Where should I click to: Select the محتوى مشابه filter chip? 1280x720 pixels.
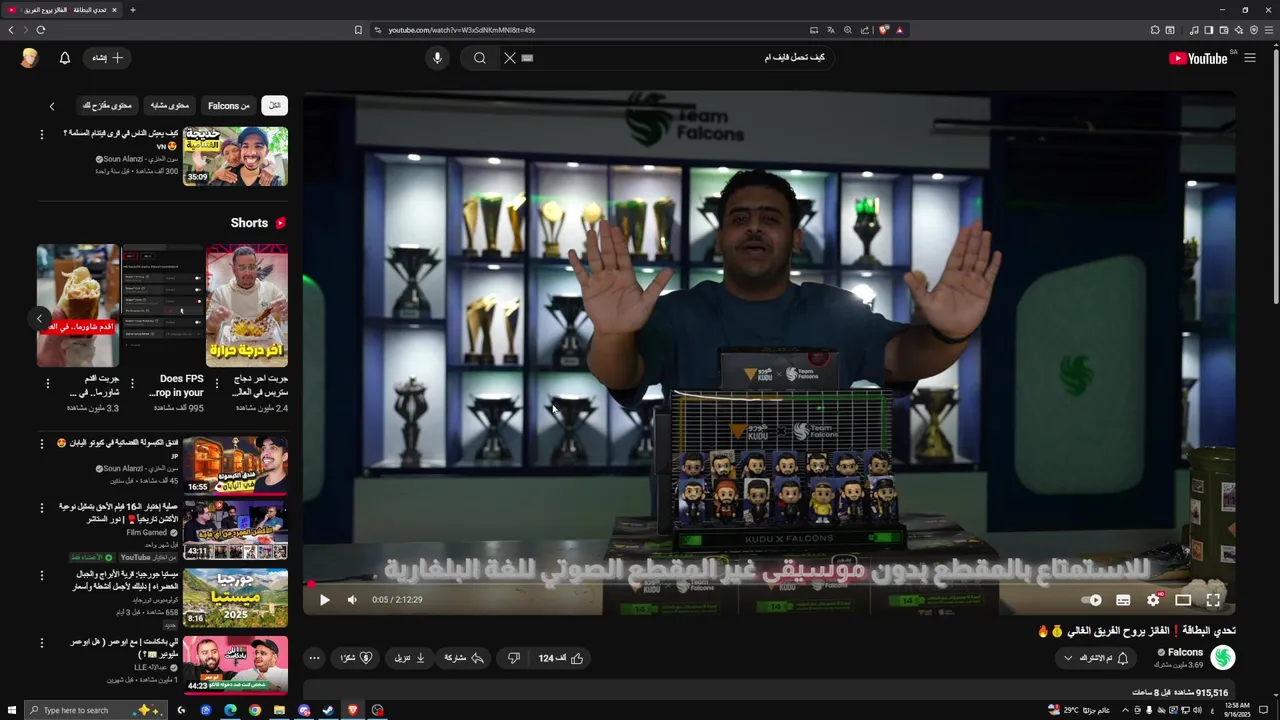tap(170, 105)
